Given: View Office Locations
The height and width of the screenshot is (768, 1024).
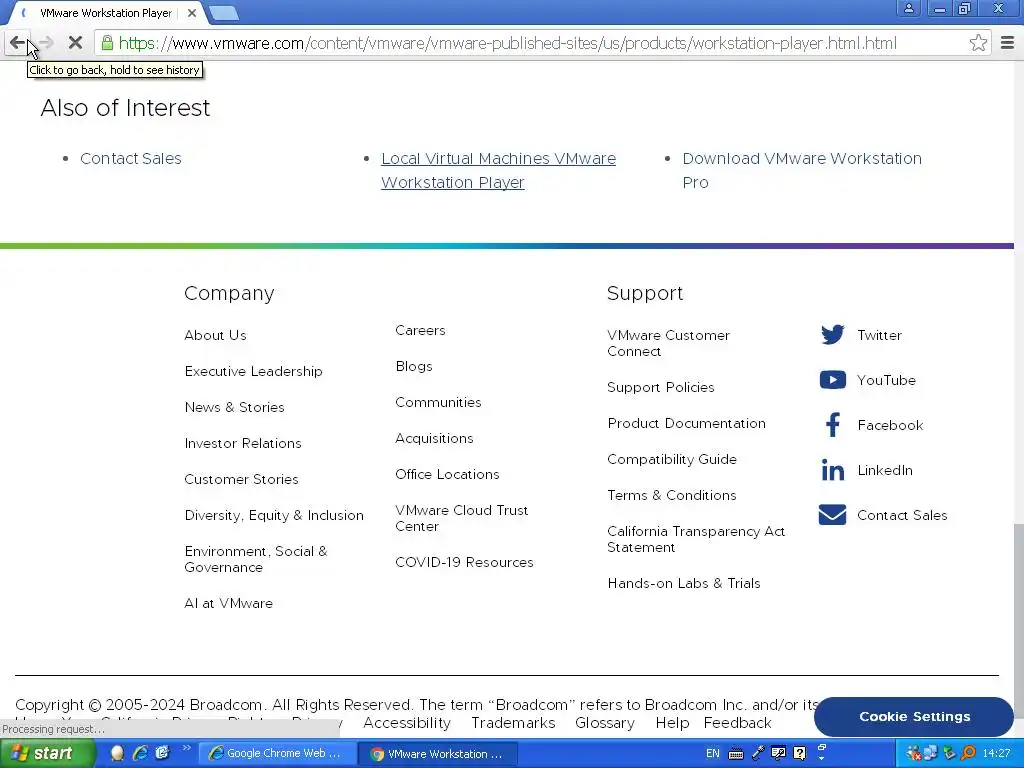Looking at the screenshot, I should (x=447, y=474).
